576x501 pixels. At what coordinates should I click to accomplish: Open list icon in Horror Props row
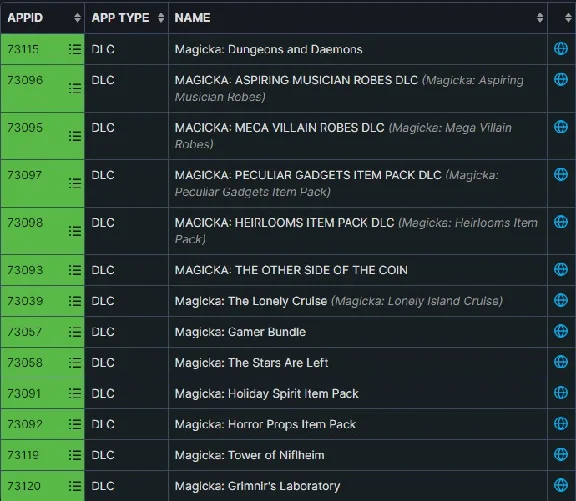75,424
